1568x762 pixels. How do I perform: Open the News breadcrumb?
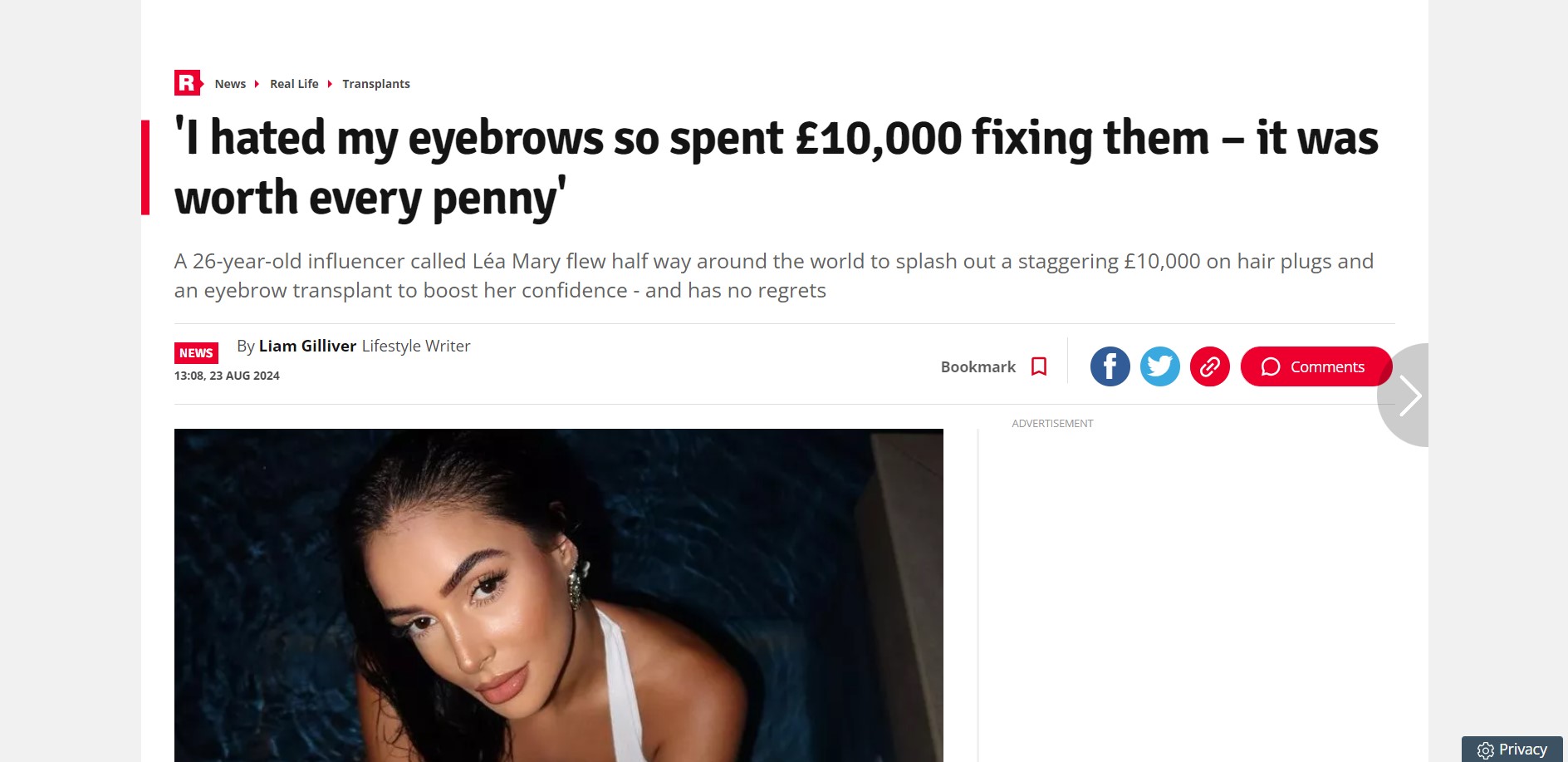point(230,84)
